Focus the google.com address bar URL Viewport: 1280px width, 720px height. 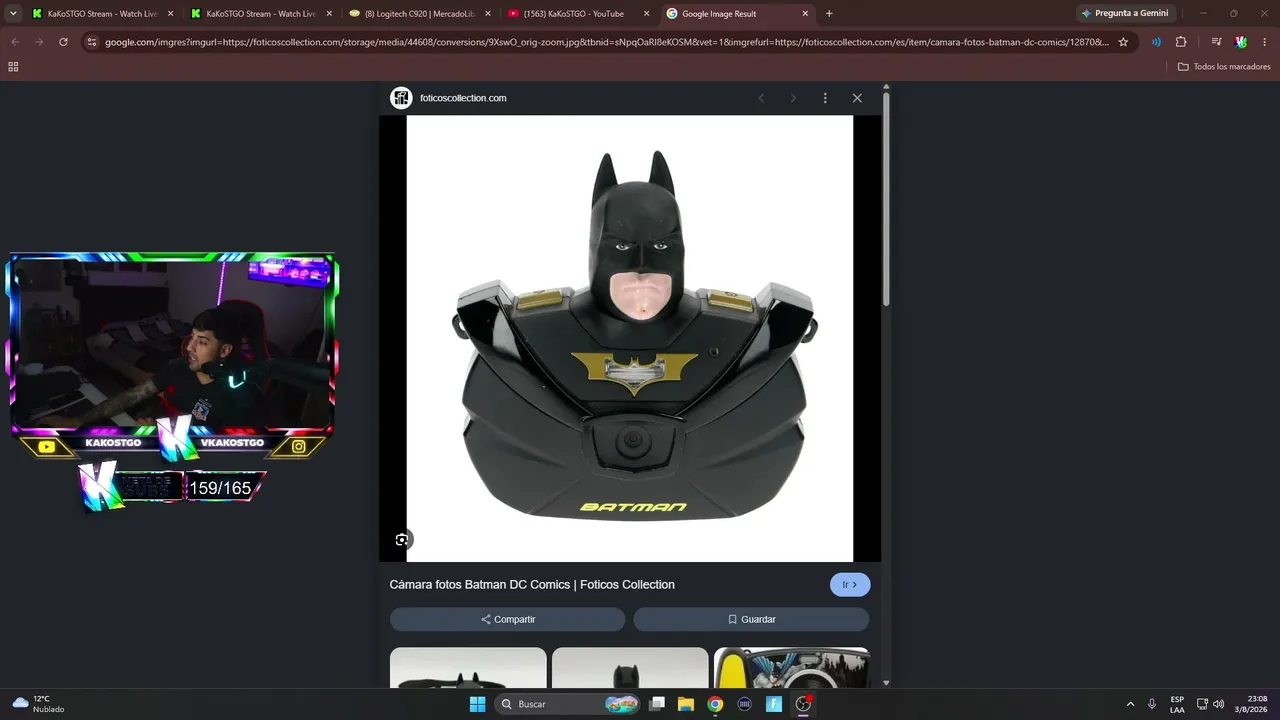607,42
